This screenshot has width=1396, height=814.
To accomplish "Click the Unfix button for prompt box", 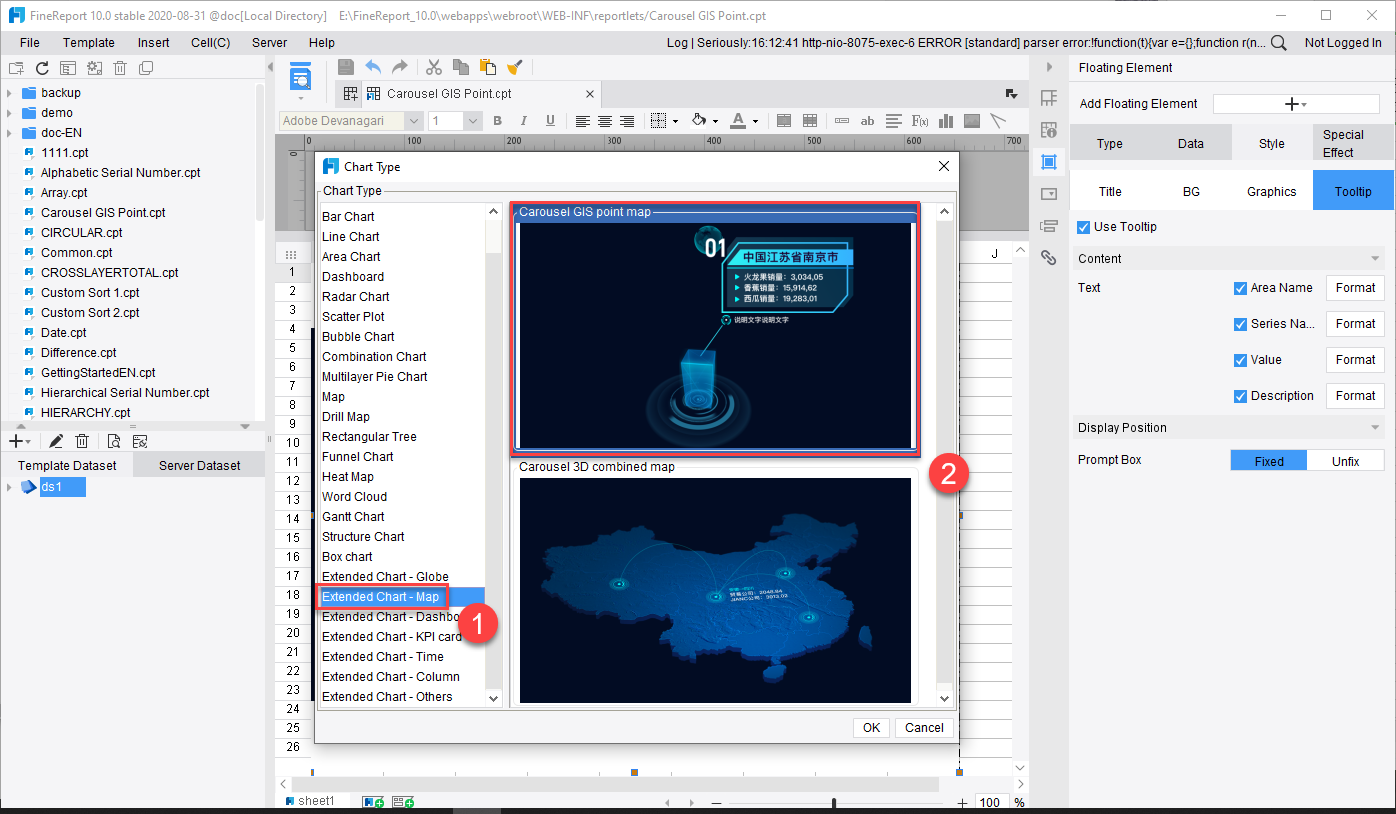I will (x=1345, y=459).
